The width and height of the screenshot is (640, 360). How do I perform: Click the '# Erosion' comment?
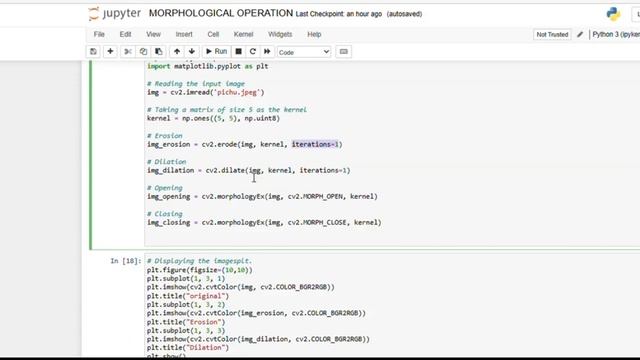165,136
